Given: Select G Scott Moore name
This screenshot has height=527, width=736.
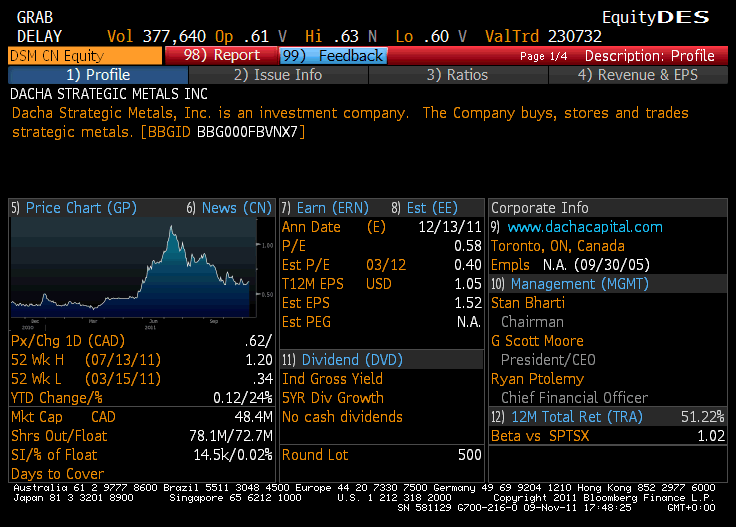Looking at the screenshot, I should 537,341.
